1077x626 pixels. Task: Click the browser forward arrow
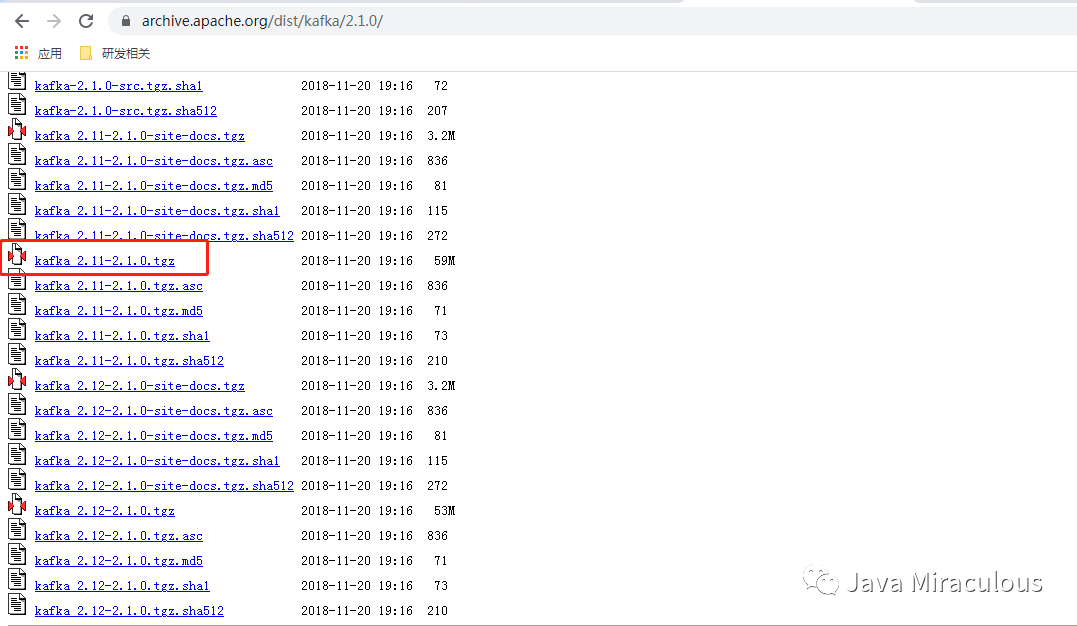54,21
